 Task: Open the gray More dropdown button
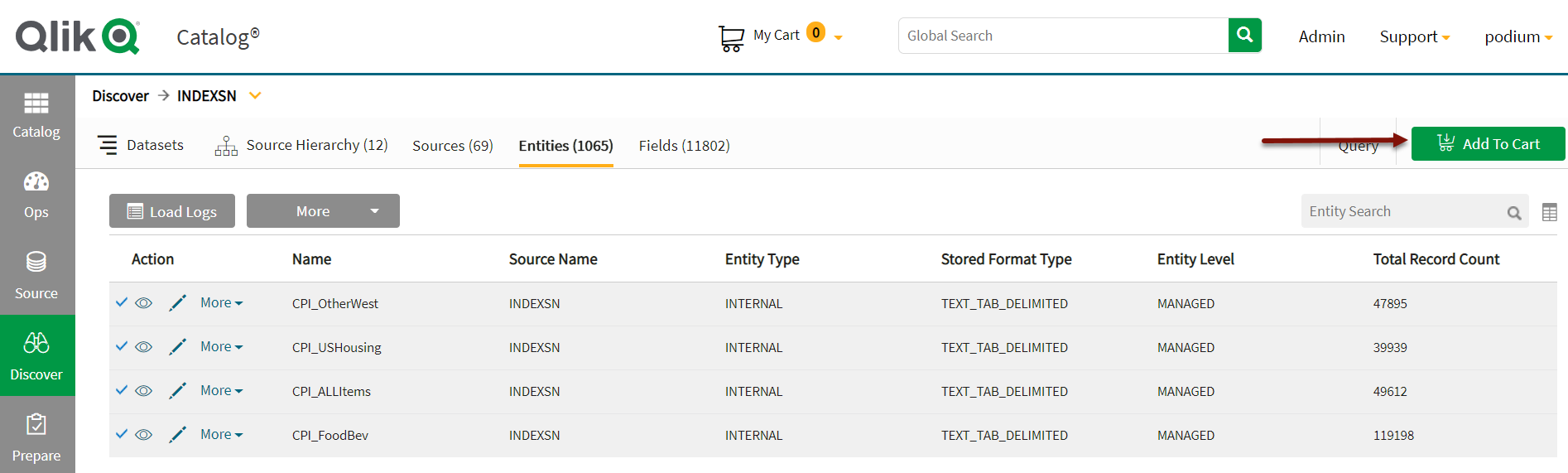point(323,211)
